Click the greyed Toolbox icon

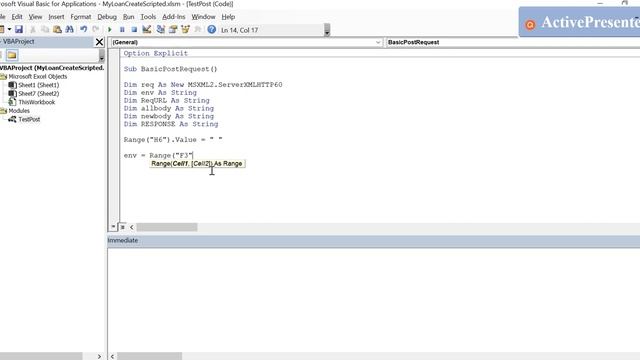point(198,29)
